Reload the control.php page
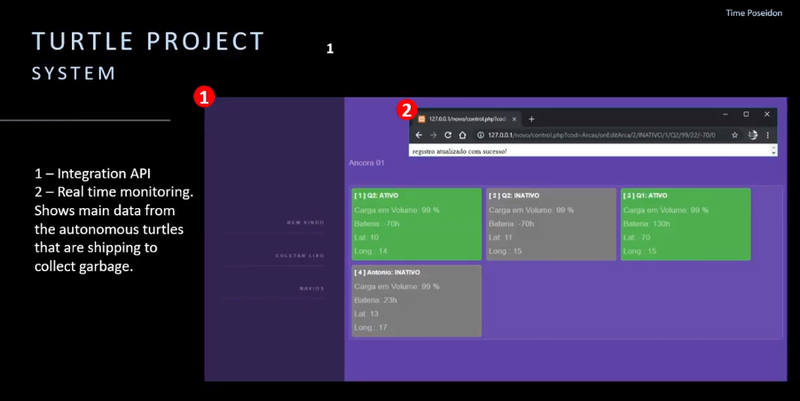 448,135
